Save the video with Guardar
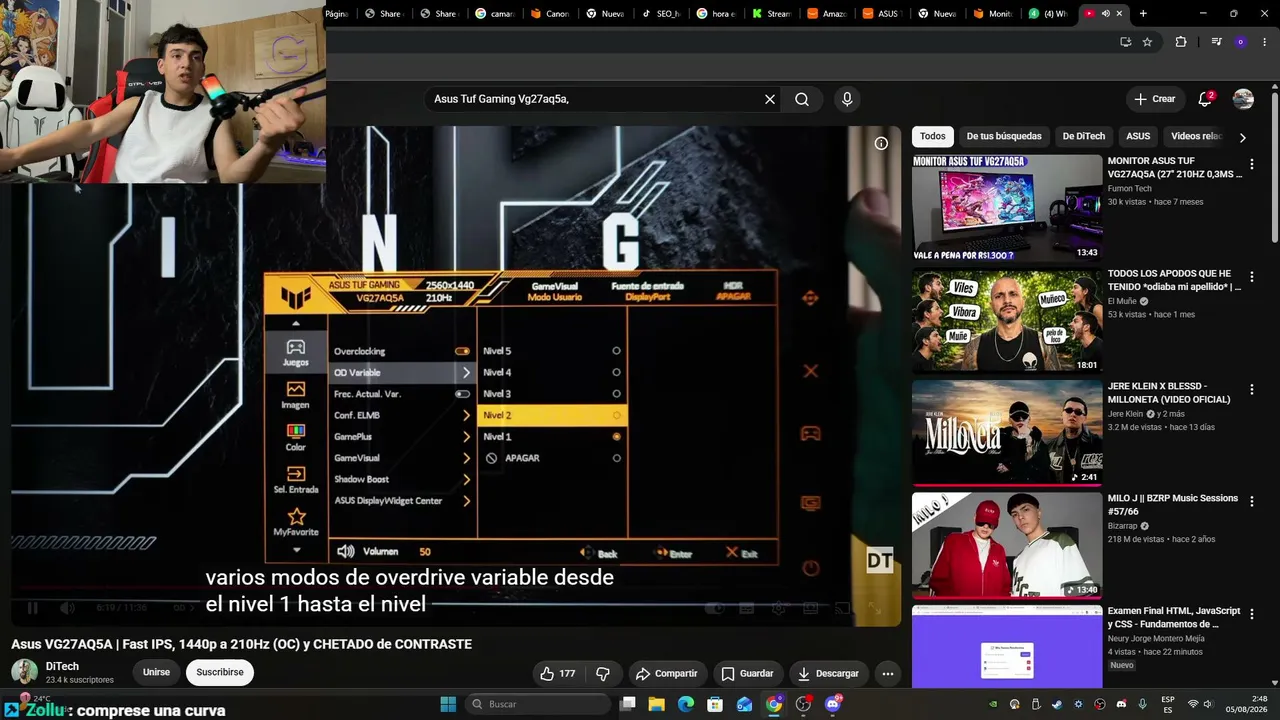1280x720 pixels. 748,674
